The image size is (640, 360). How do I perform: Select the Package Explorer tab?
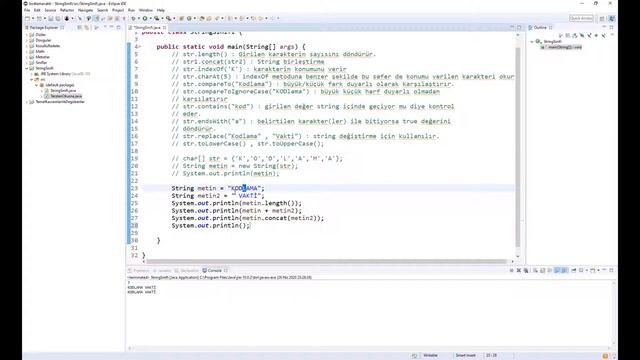tap(44, 27)
